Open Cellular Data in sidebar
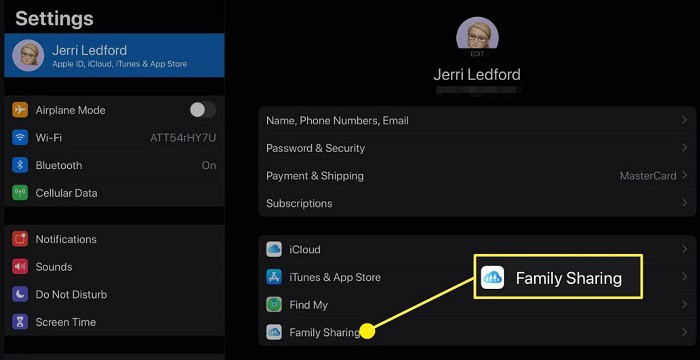This screenshot has height=360, width=700. click(114, 193)
